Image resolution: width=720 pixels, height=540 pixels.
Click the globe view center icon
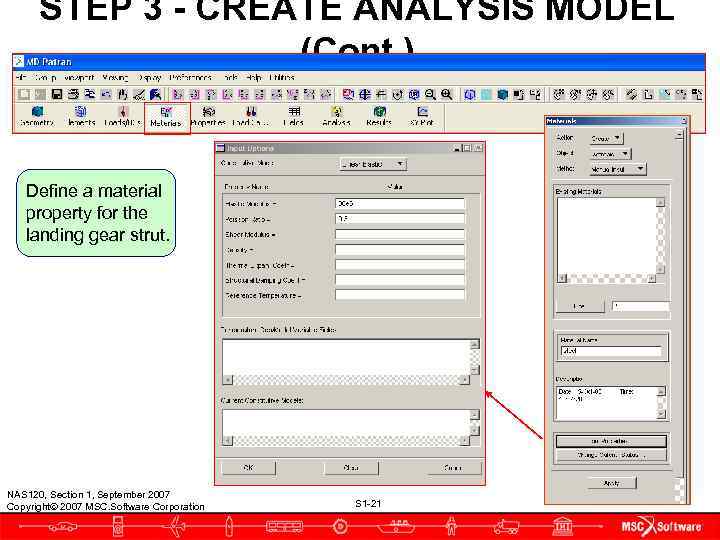[365, 95]
